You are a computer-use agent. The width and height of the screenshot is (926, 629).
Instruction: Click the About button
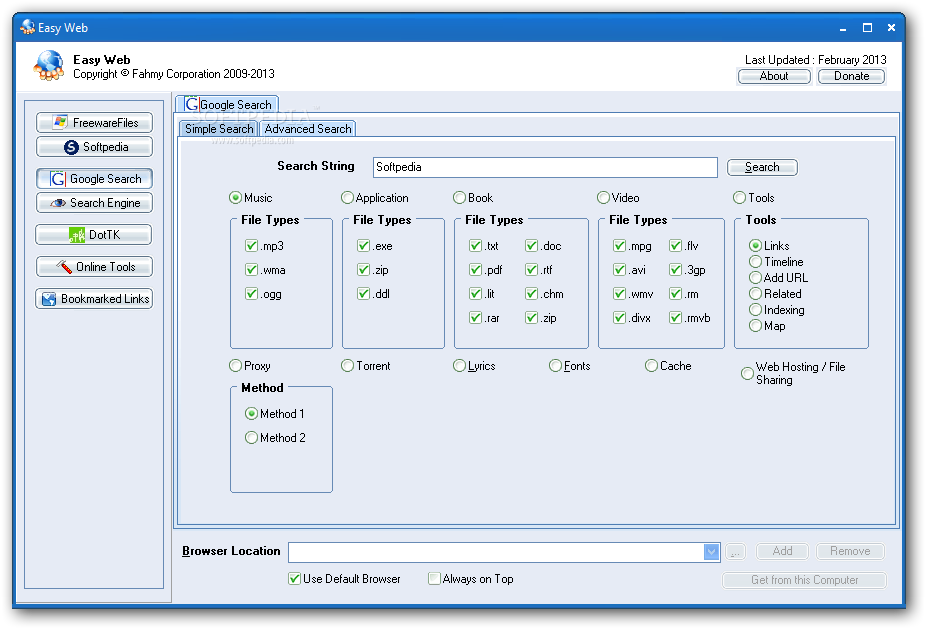click(x=774, y=76)
